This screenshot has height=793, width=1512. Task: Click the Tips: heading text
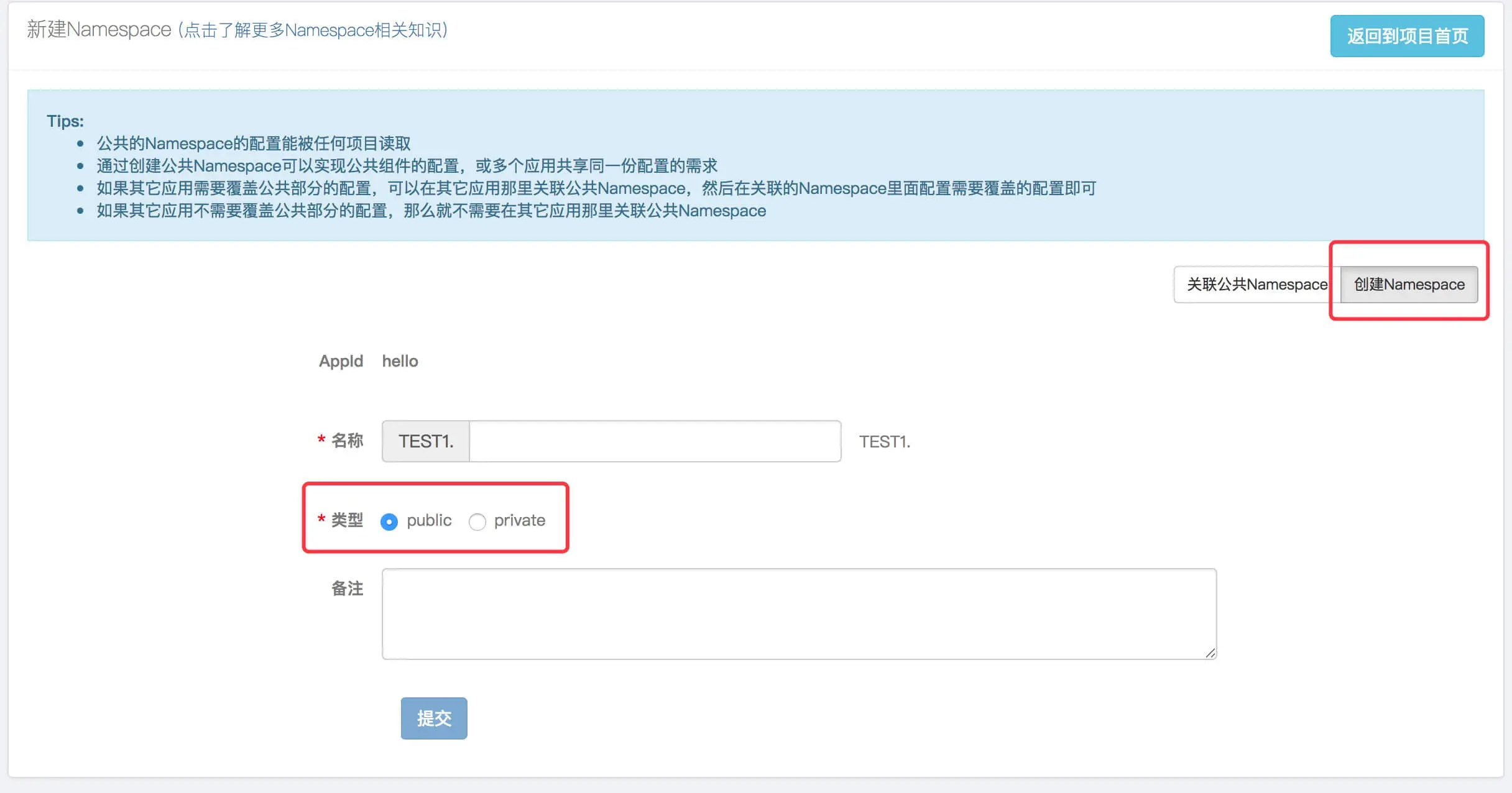tap(65, 121)
